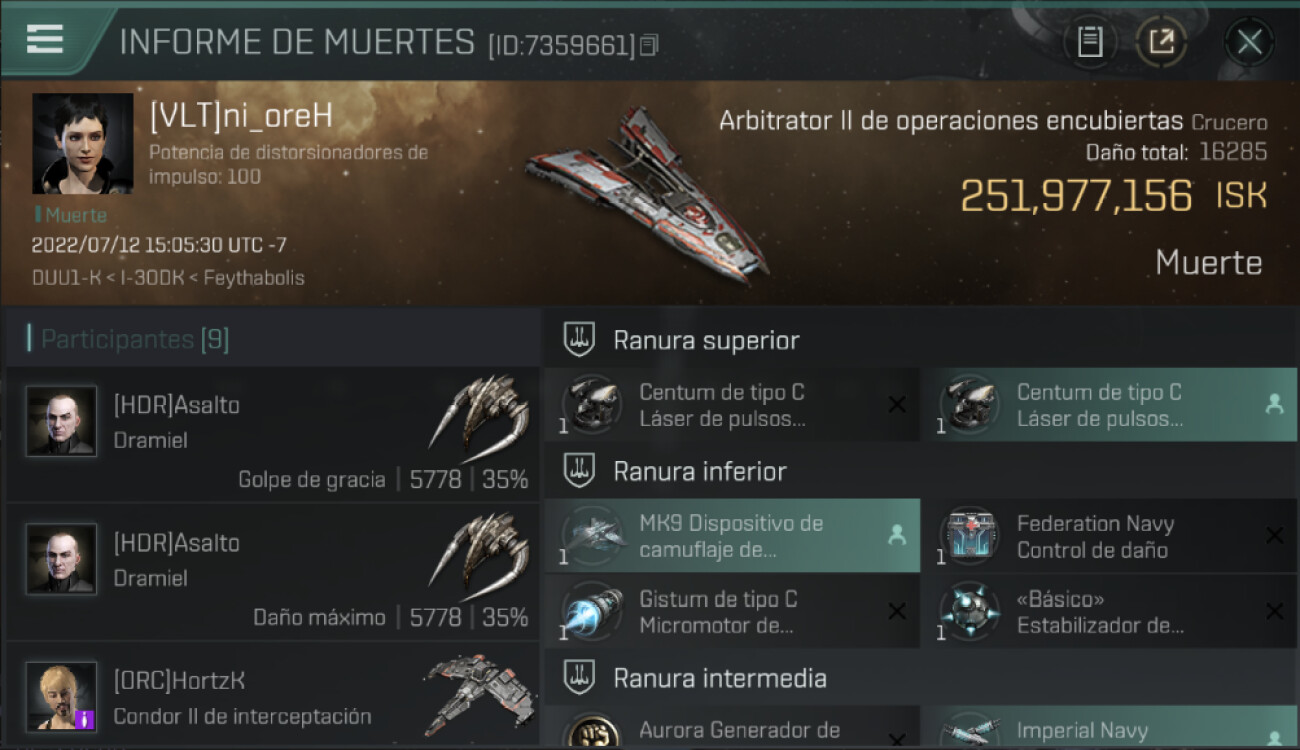Open the clipboard notes icon in the header
The image size is (1300, 750).
tap(1090, 42)
